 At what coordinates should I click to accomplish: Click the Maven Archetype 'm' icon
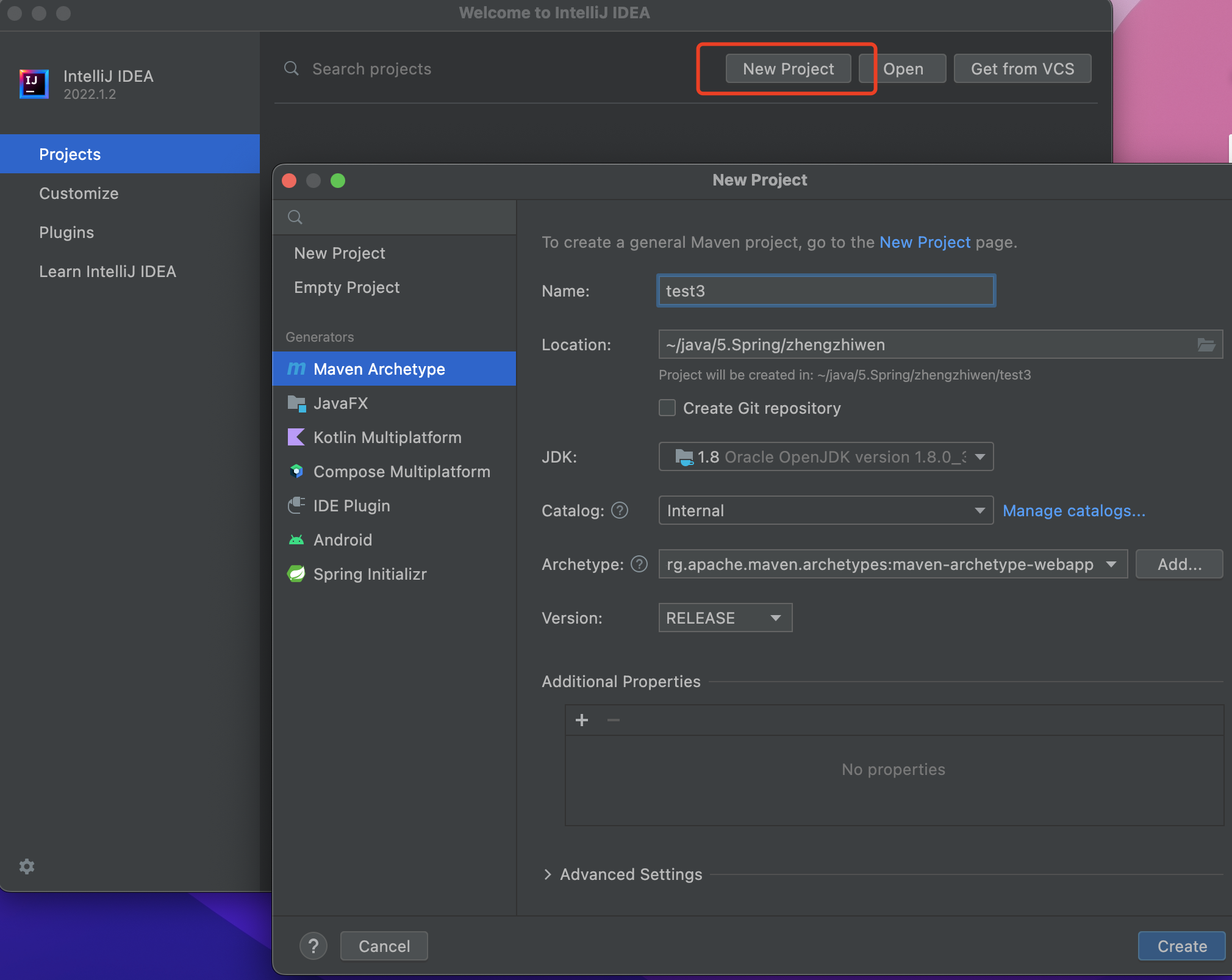(x=296, y=369)
